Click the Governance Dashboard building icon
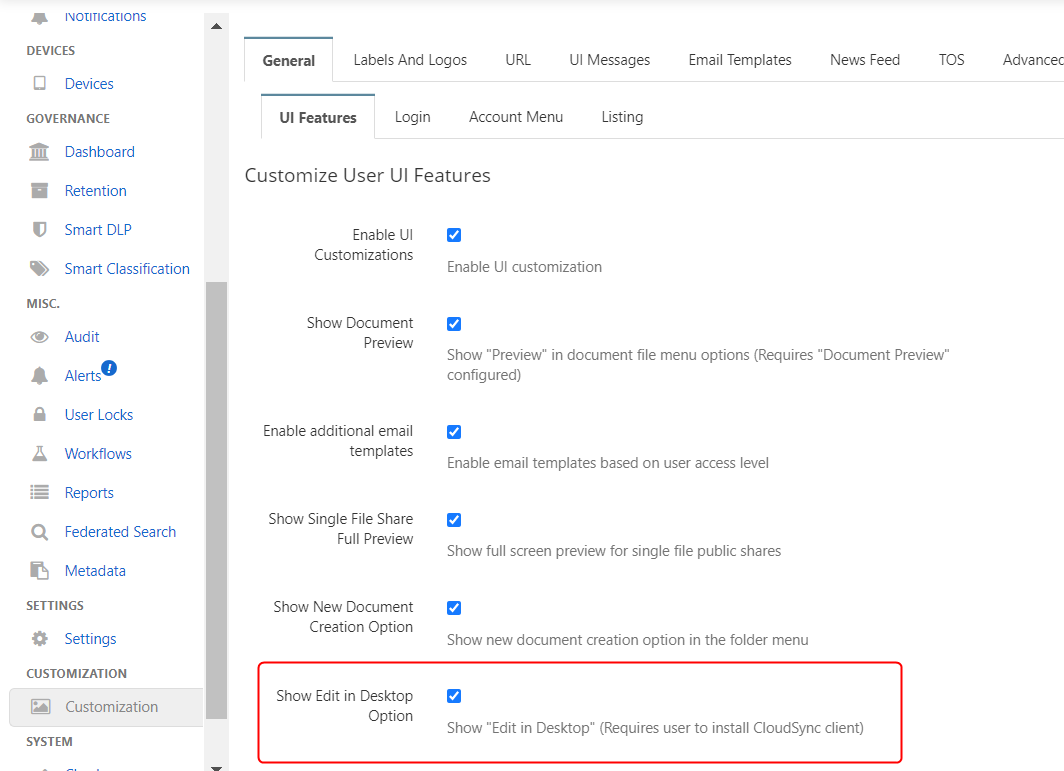The width and height of the screenshot is (1064, 771). coord(40,152)
